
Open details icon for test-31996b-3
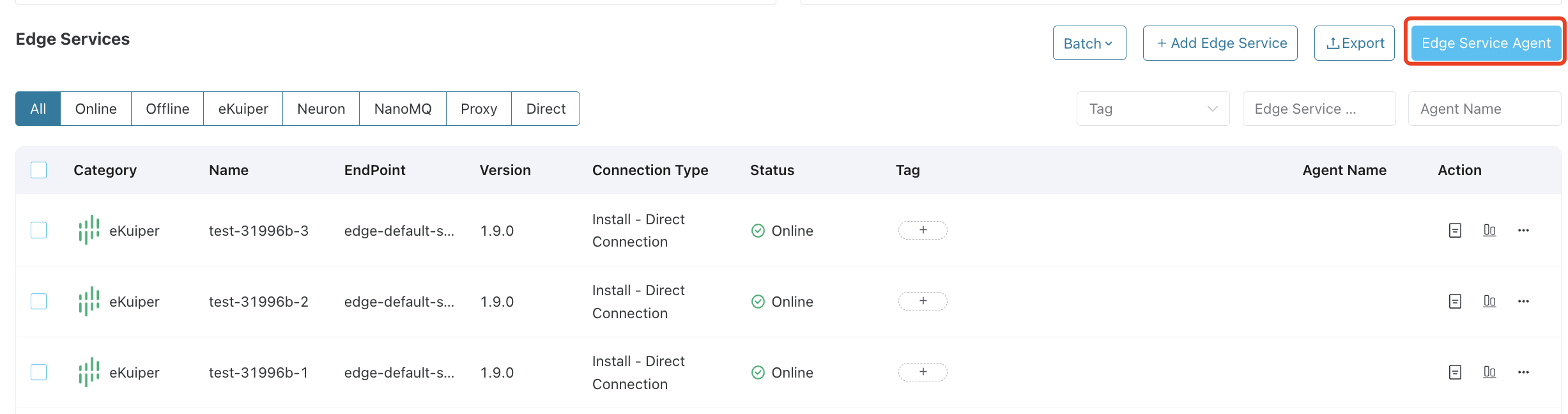pyautogui.click(x=1455, y=231)
